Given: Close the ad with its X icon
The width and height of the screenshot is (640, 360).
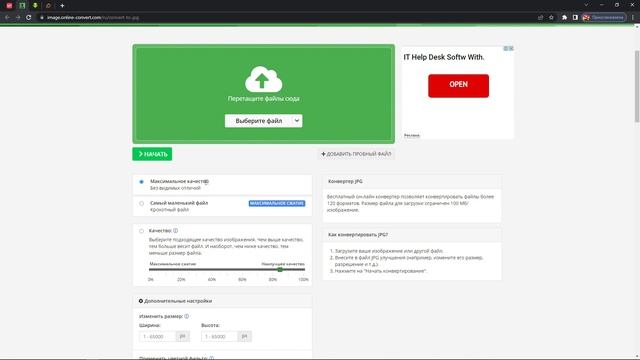Looking at the screenshot, I should pos(511,48).
